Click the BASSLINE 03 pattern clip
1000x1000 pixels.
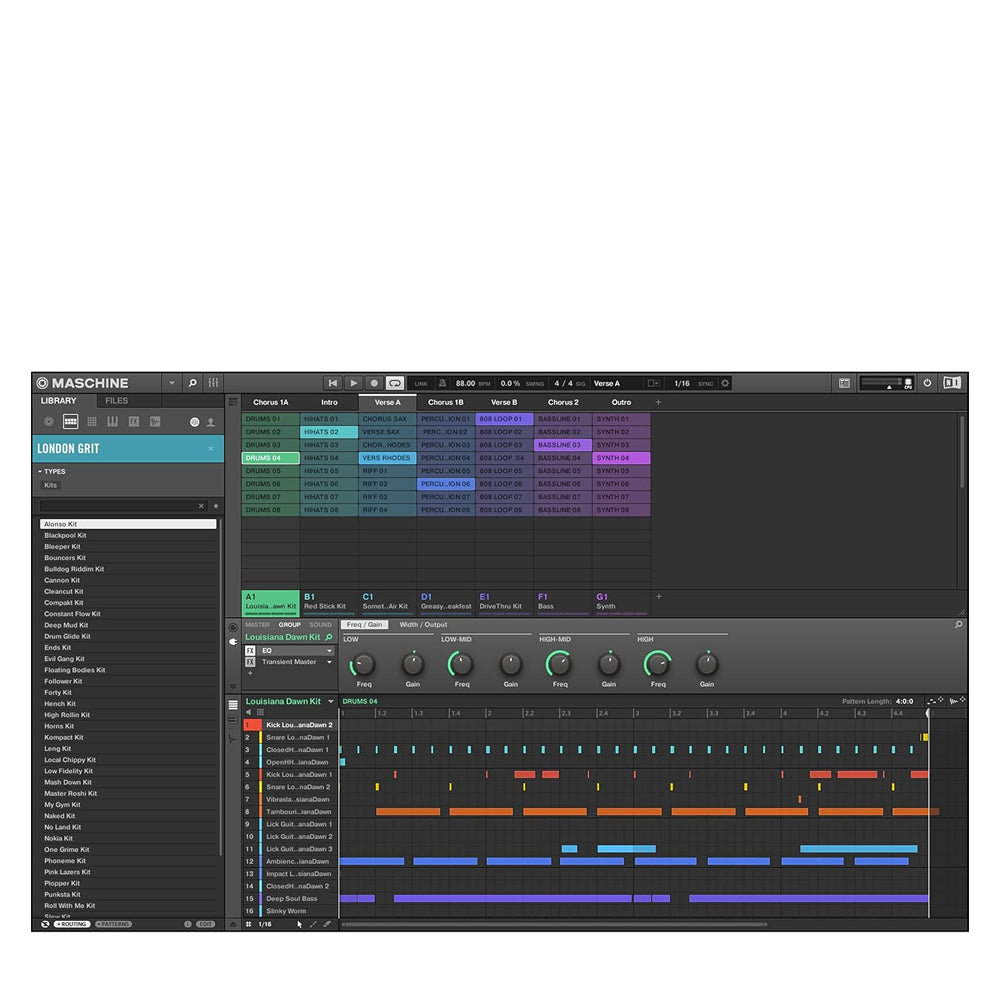pyautogui.click(x=562, y=445)
